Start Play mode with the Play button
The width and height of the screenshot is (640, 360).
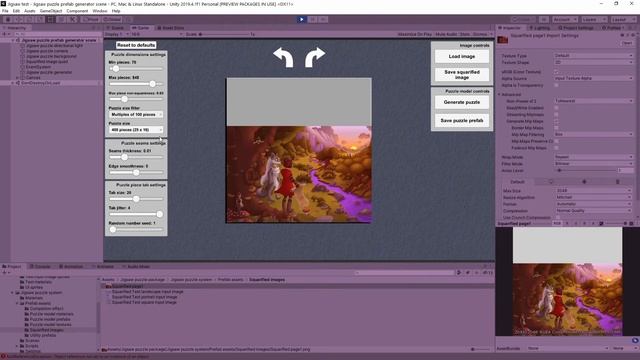click(x=302, y=19)
